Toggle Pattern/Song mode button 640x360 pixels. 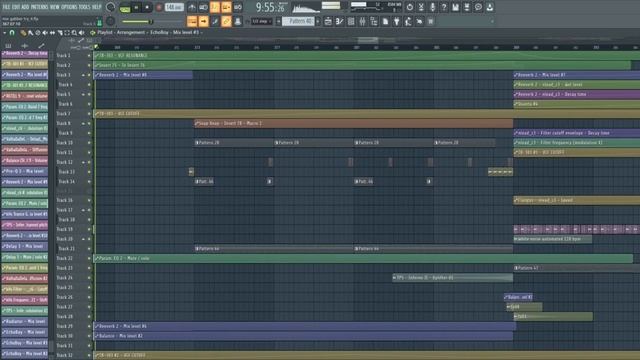click(125, 8)
